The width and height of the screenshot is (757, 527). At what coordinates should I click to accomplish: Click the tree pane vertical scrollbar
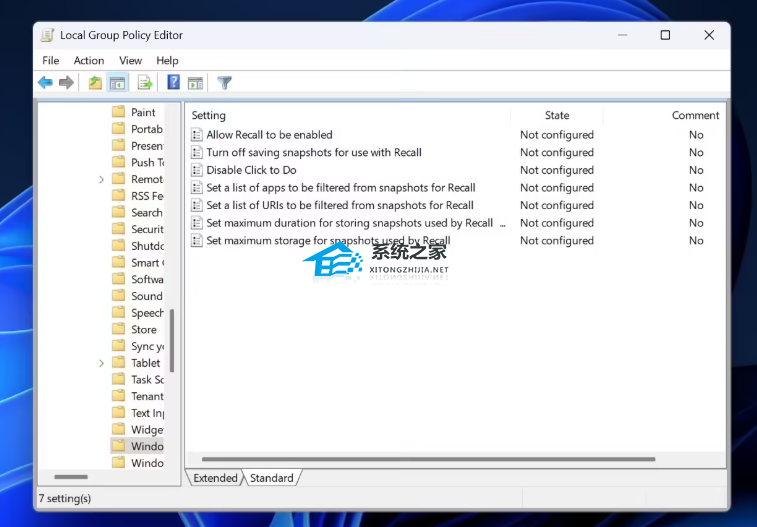(172, 340)
